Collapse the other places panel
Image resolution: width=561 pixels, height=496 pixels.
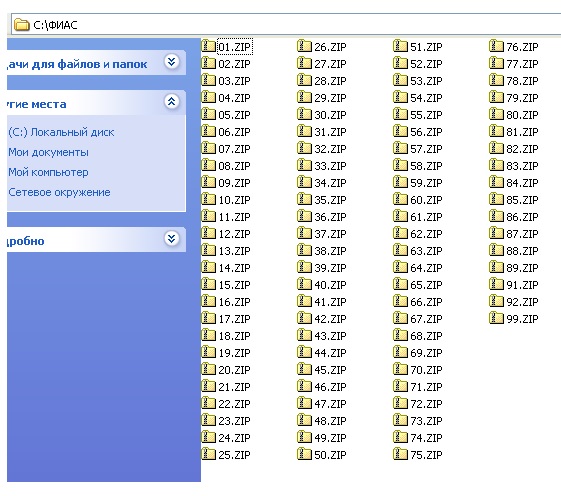(172, 102)
